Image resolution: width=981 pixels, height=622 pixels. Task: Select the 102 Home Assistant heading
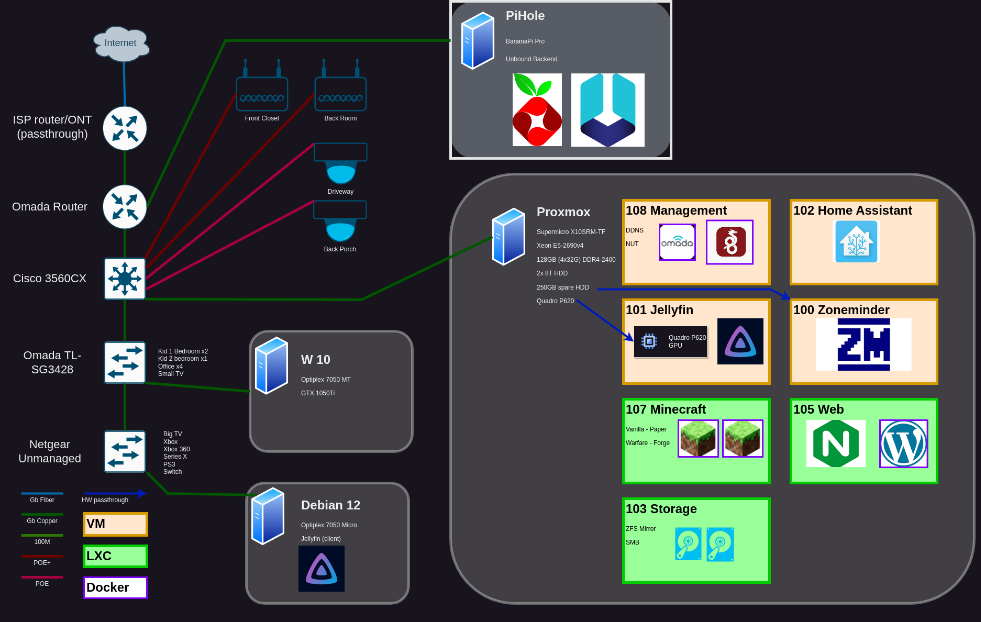click(x=853, y=211)
